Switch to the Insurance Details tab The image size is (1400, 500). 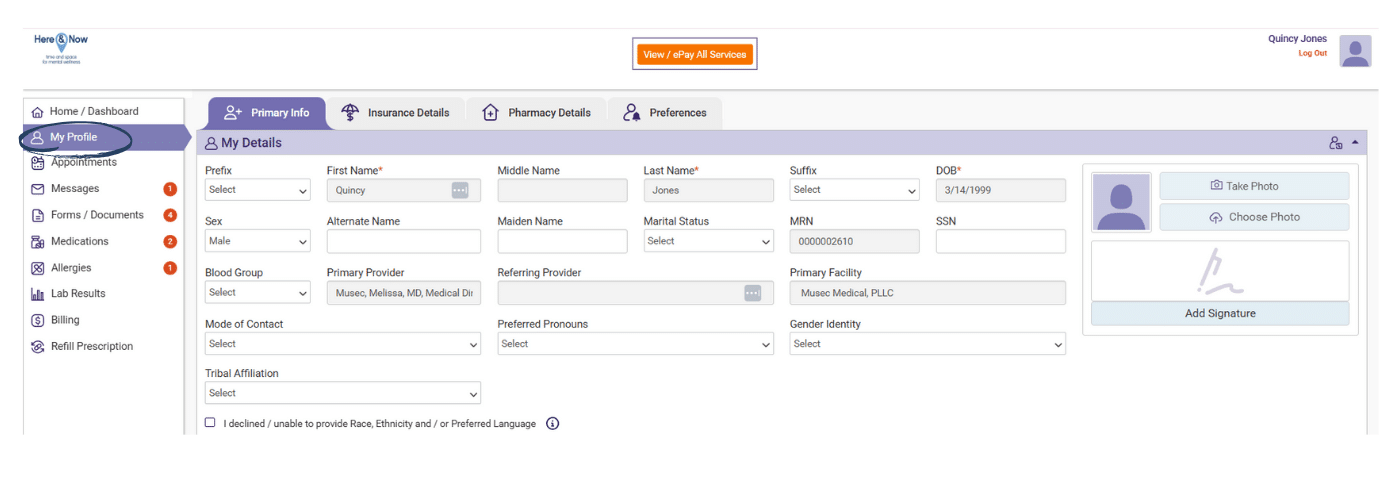click(395, 113)
